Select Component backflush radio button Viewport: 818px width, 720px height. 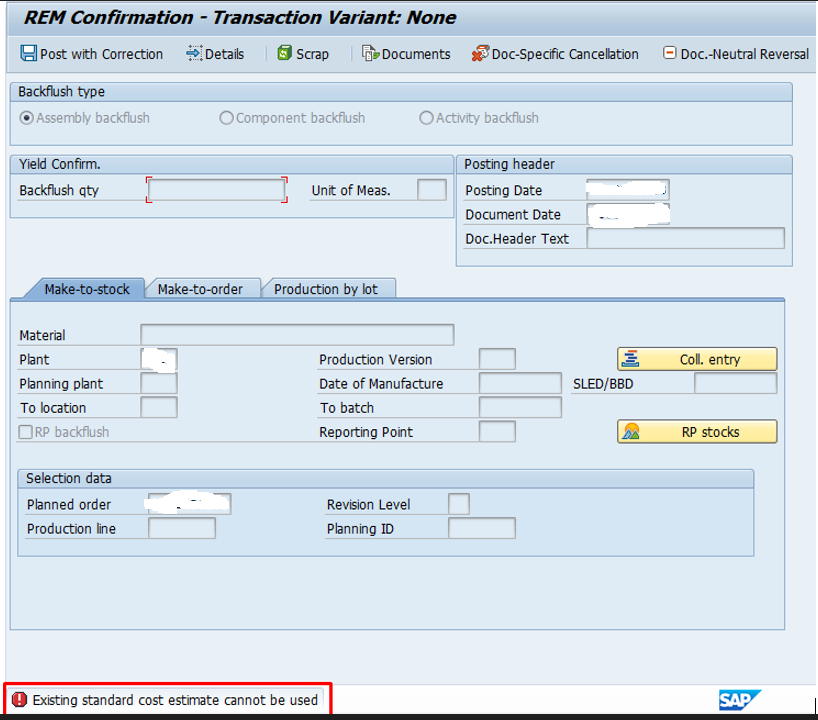226,118
